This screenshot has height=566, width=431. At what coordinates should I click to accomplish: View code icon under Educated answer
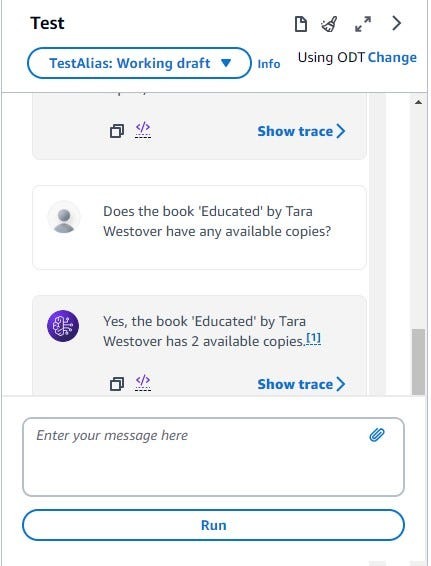point(143,382)
